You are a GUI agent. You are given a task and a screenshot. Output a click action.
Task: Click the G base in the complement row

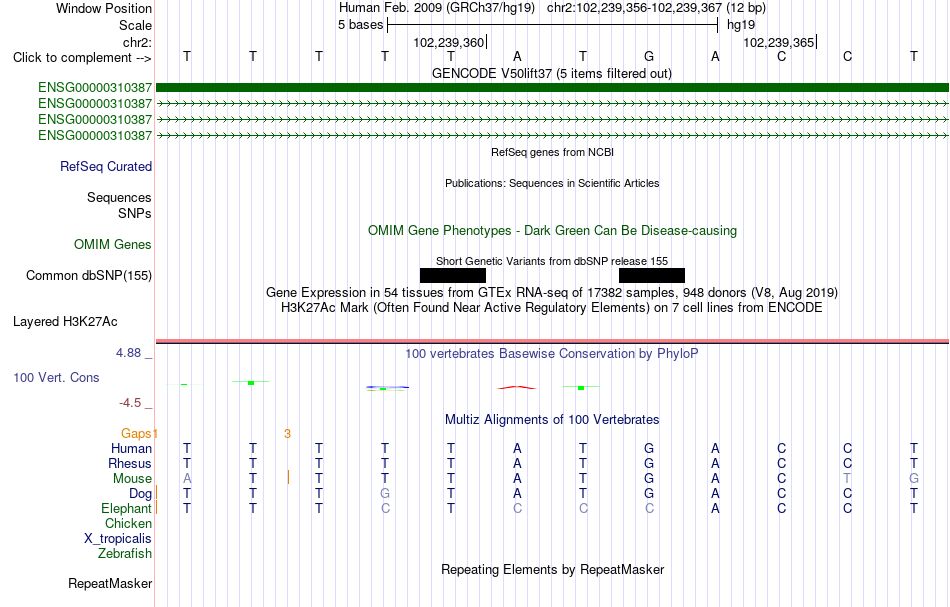[649, 56]
